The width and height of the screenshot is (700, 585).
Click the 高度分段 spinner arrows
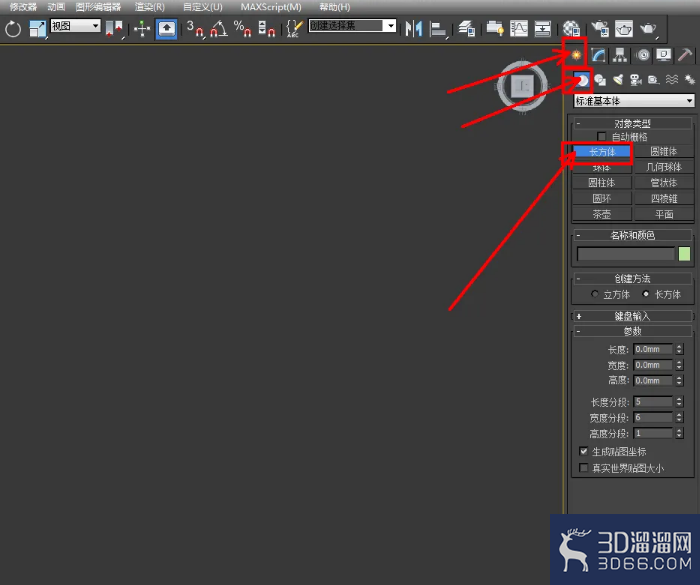coord(679,433)
